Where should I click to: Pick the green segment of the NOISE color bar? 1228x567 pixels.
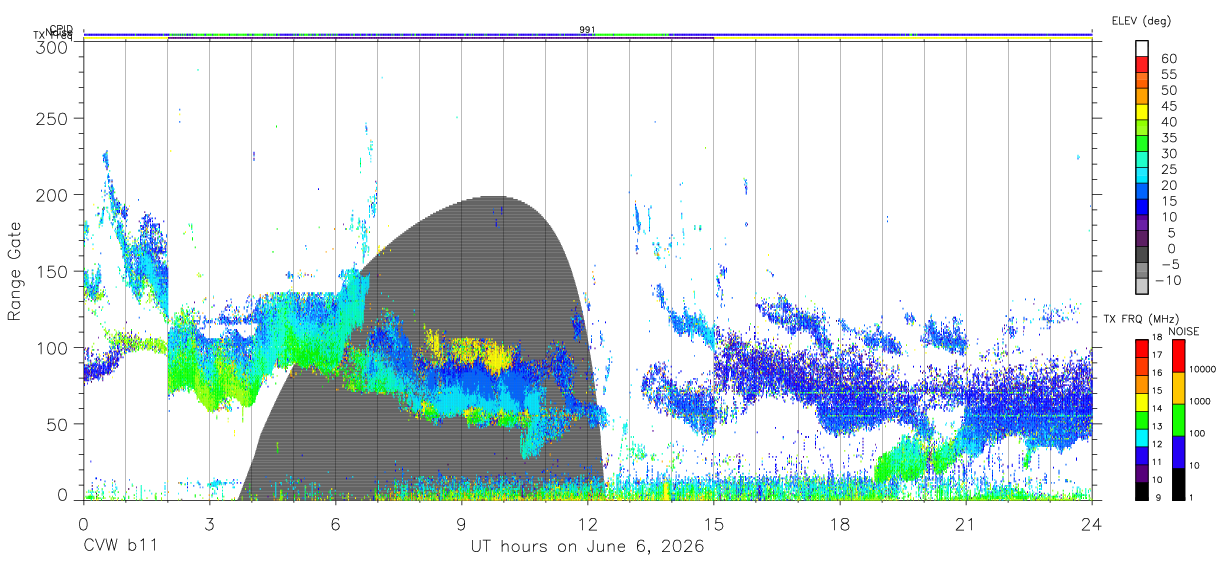[1177, 418]
